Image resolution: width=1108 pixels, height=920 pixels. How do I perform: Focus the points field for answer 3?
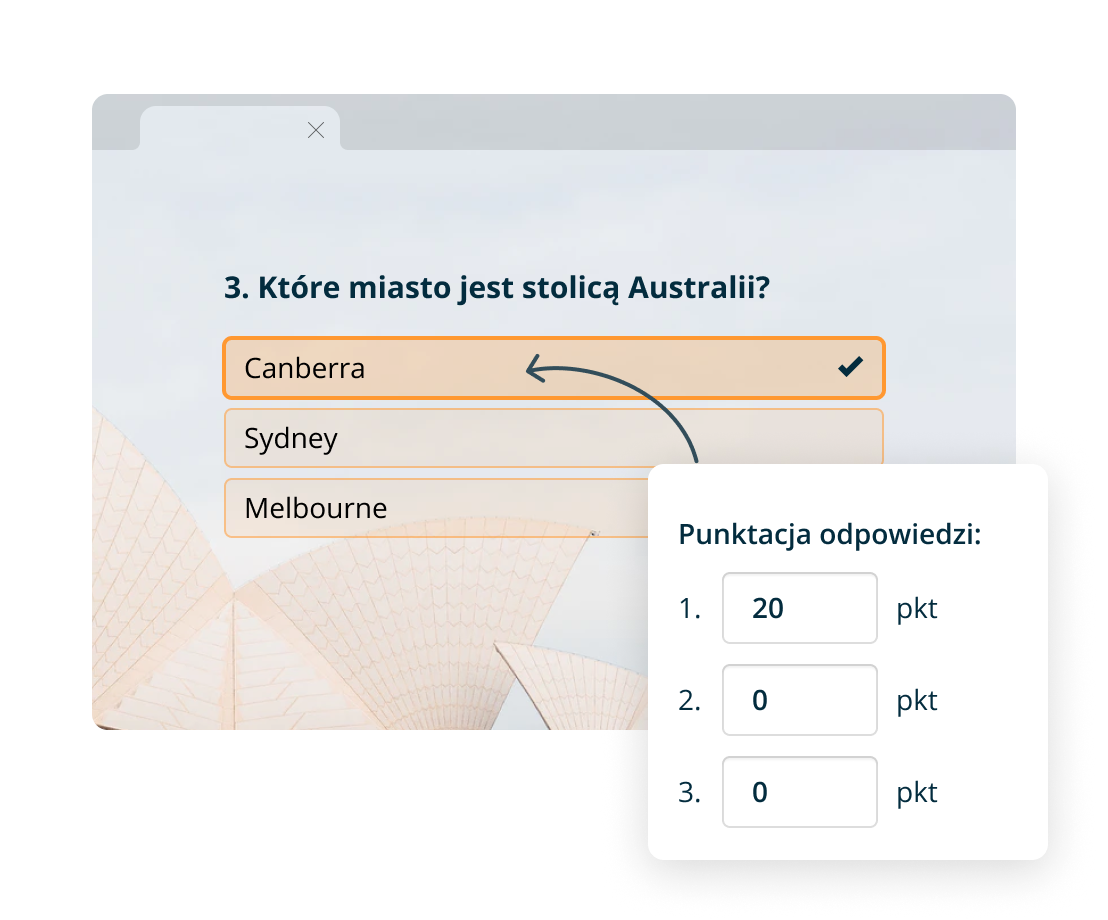[x=799, y=791]
